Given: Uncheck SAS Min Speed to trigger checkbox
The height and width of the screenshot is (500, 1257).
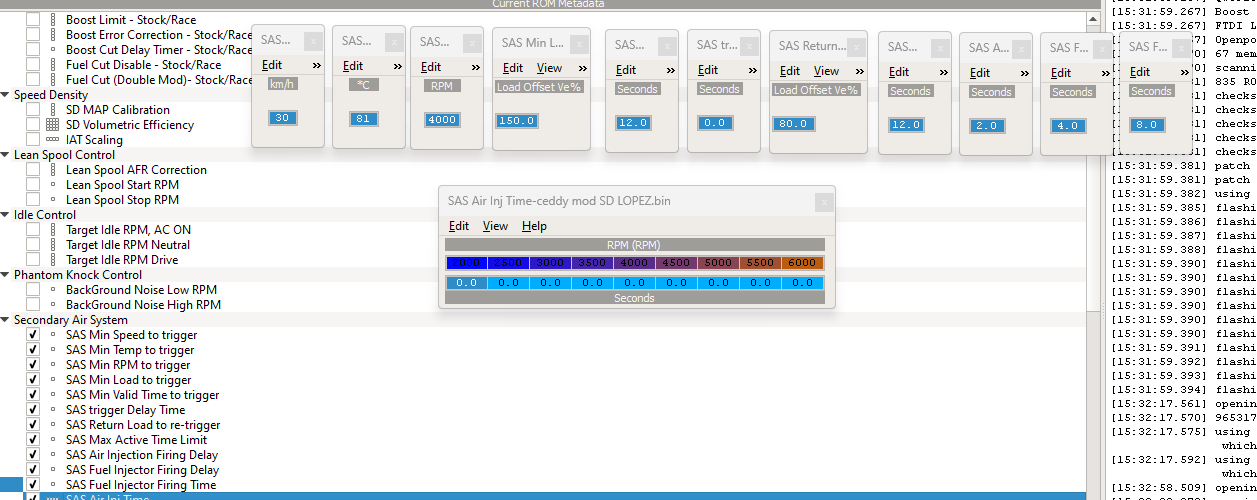Looking at the screenshot, I should (x=33, y=335).
